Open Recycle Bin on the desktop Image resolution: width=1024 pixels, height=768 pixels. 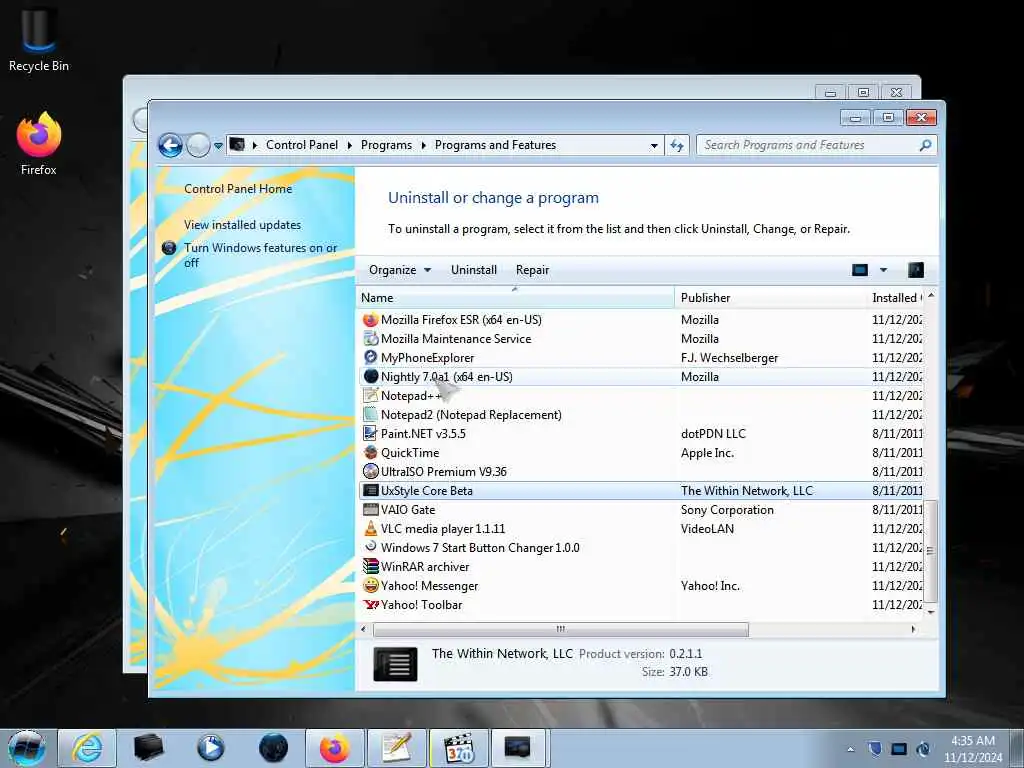(x=39, y=39)
